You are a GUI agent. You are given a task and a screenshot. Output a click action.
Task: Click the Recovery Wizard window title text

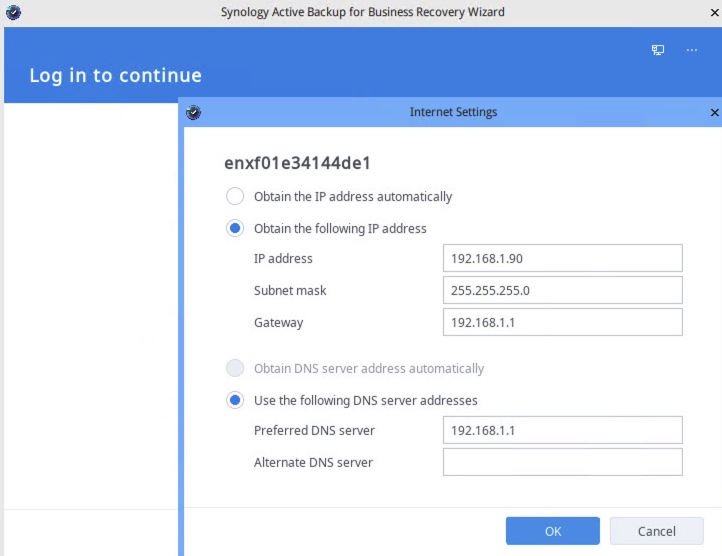(363, 12)
